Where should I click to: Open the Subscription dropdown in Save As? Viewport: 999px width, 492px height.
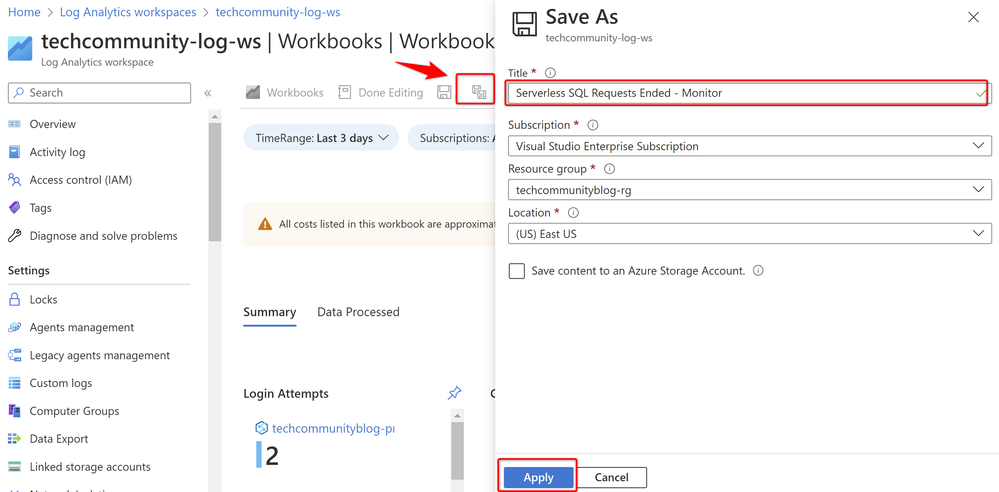pyautogui.click(x=749, y=146)
